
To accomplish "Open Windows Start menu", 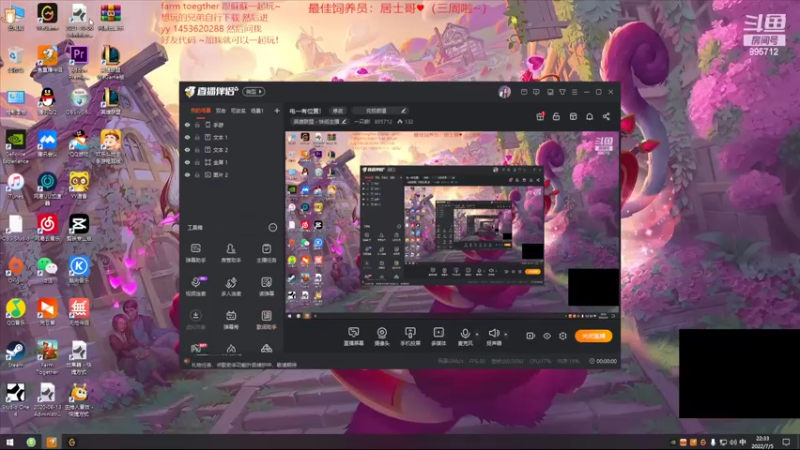I will (10, 442).
